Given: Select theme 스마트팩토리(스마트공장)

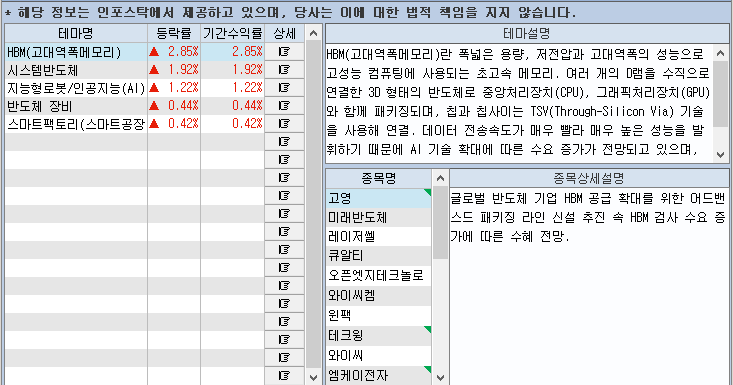Looking at the screenshot, I should [76, 124].
